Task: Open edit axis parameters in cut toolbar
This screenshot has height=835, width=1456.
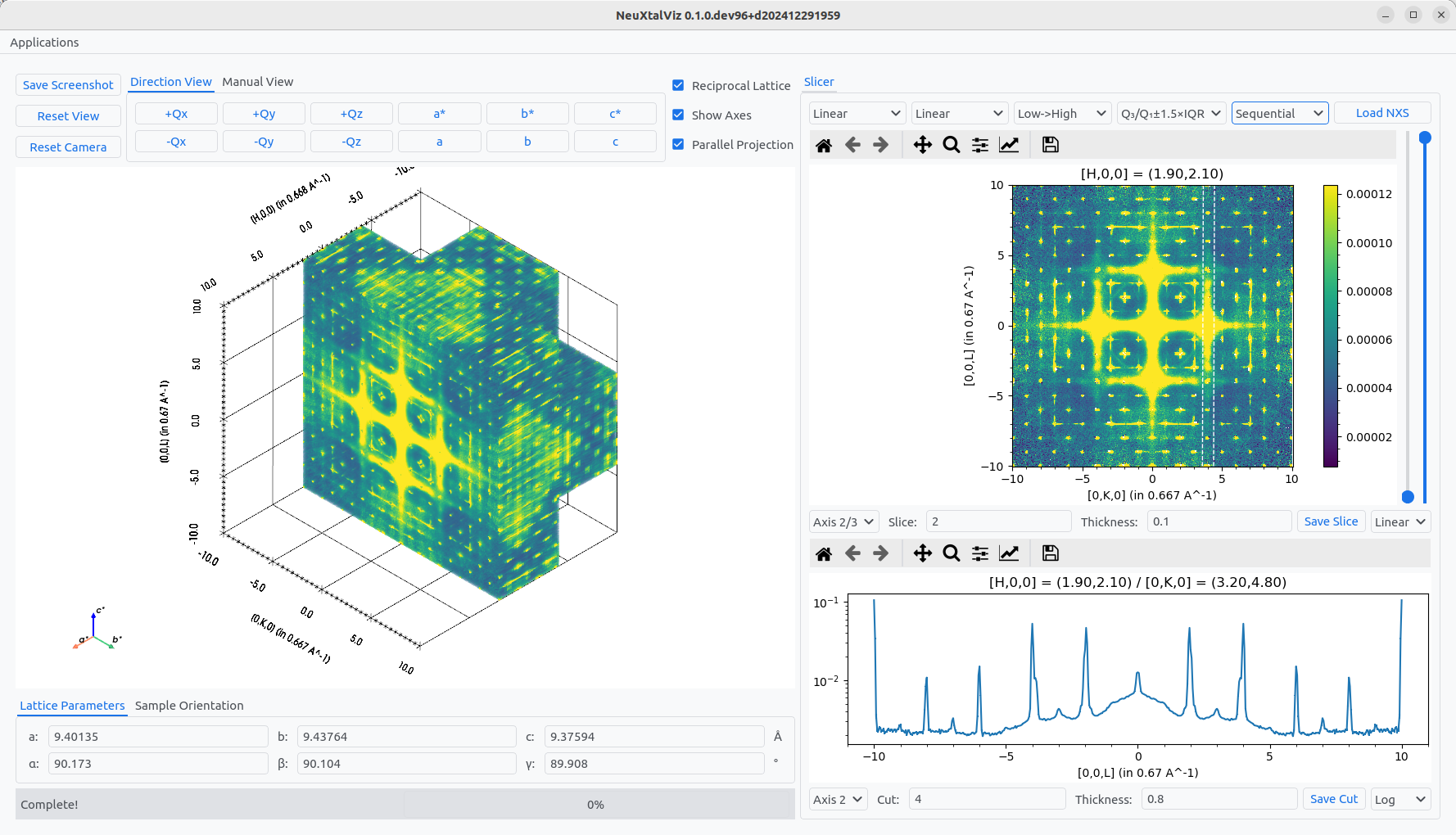Action: (1009, 553)
